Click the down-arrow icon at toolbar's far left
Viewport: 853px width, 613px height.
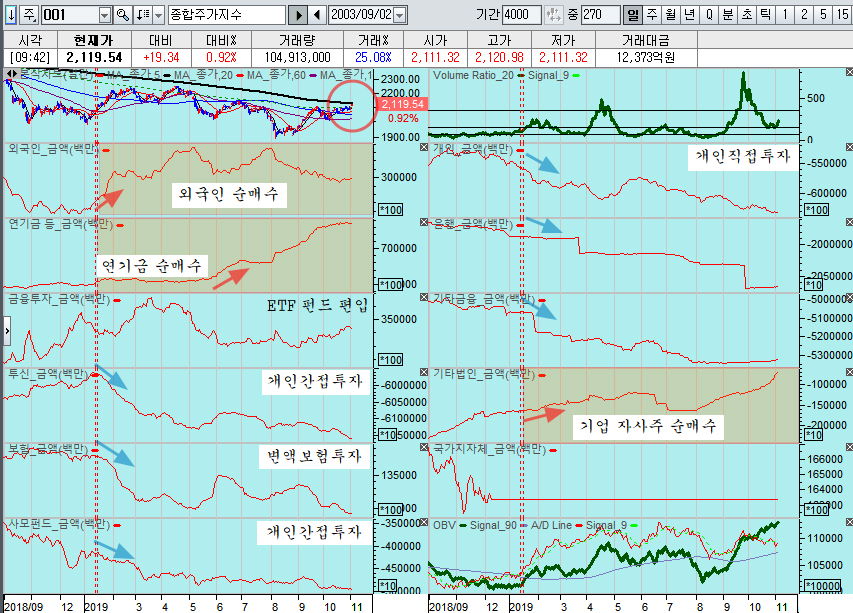[x=10, y=16]
